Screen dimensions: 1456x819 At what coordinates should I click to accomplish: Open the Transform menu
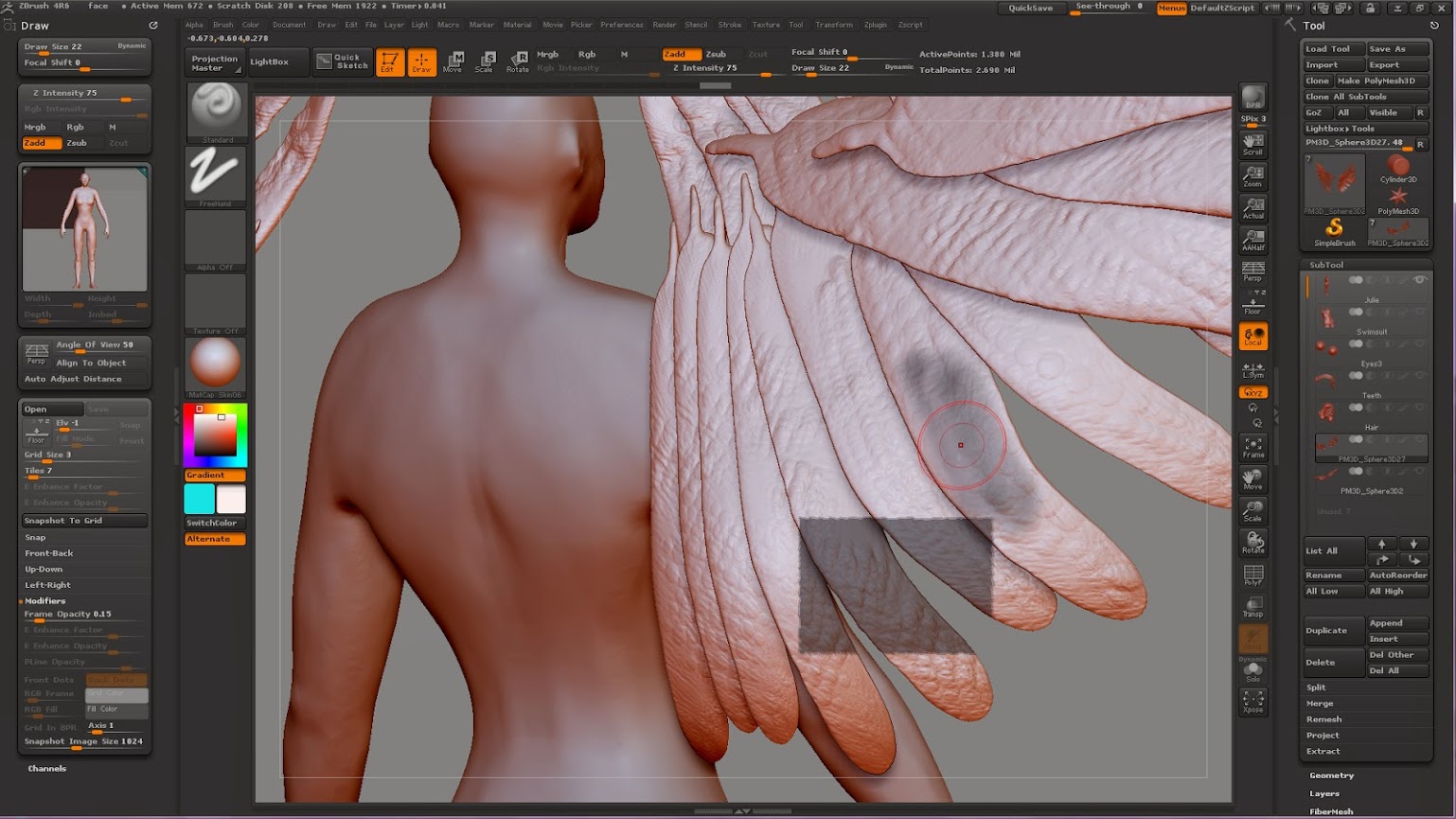[x=833, y=25]
